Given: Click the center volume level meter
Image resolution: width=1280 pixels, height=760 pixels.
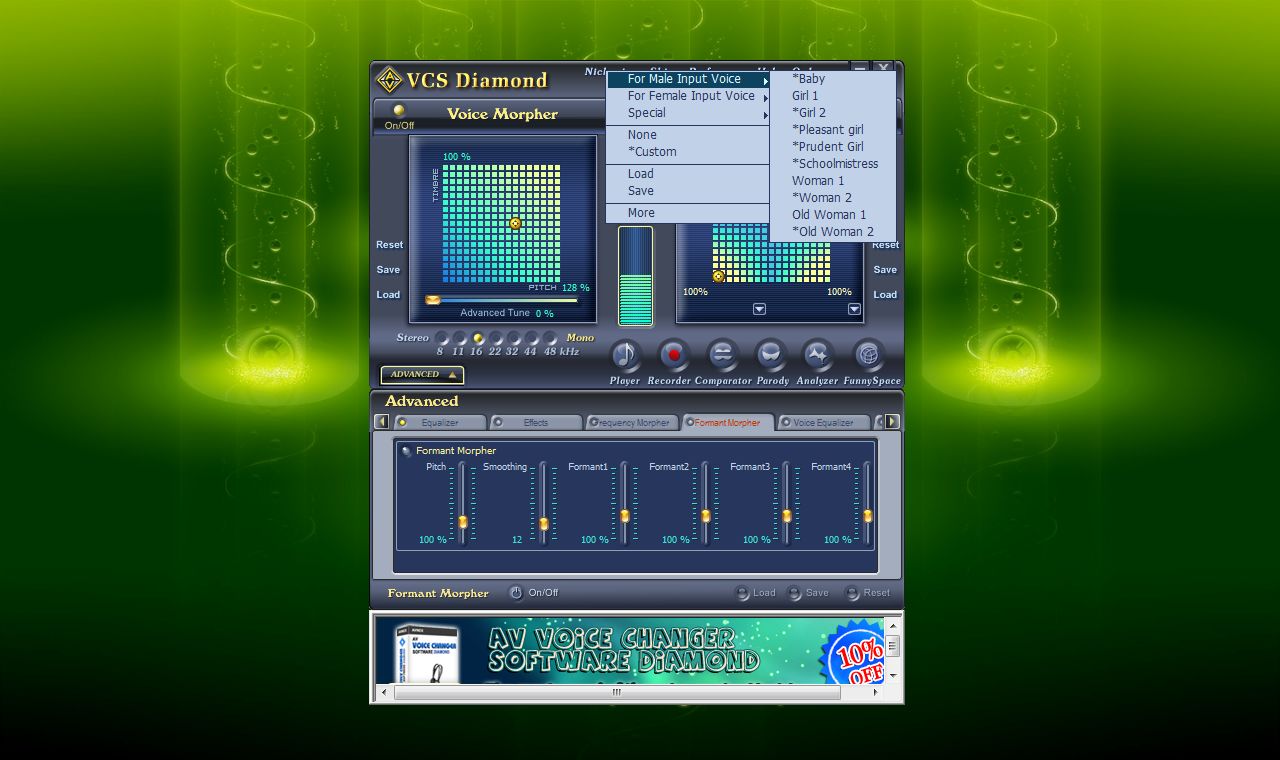Looking at the screenshot, I should (635, 276).
